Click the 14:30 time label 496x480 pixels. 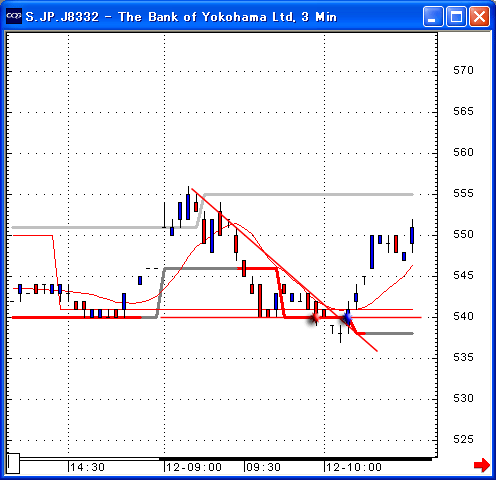point(87,467)
